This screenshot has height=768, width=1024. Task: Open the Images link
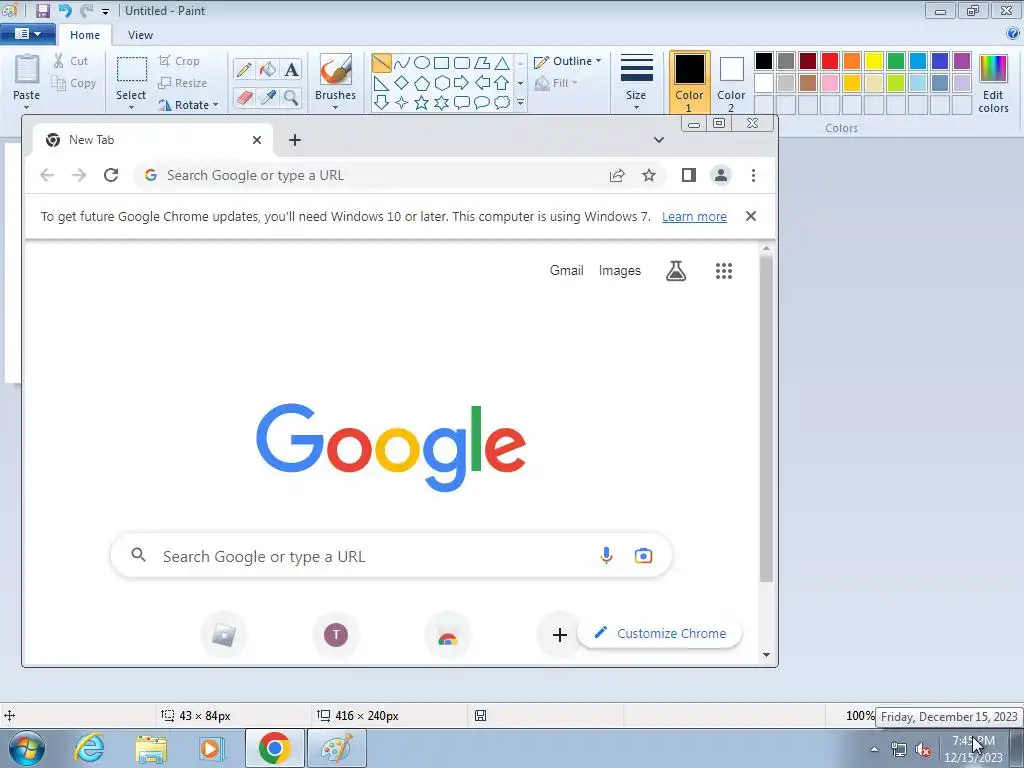coord(620,270)
